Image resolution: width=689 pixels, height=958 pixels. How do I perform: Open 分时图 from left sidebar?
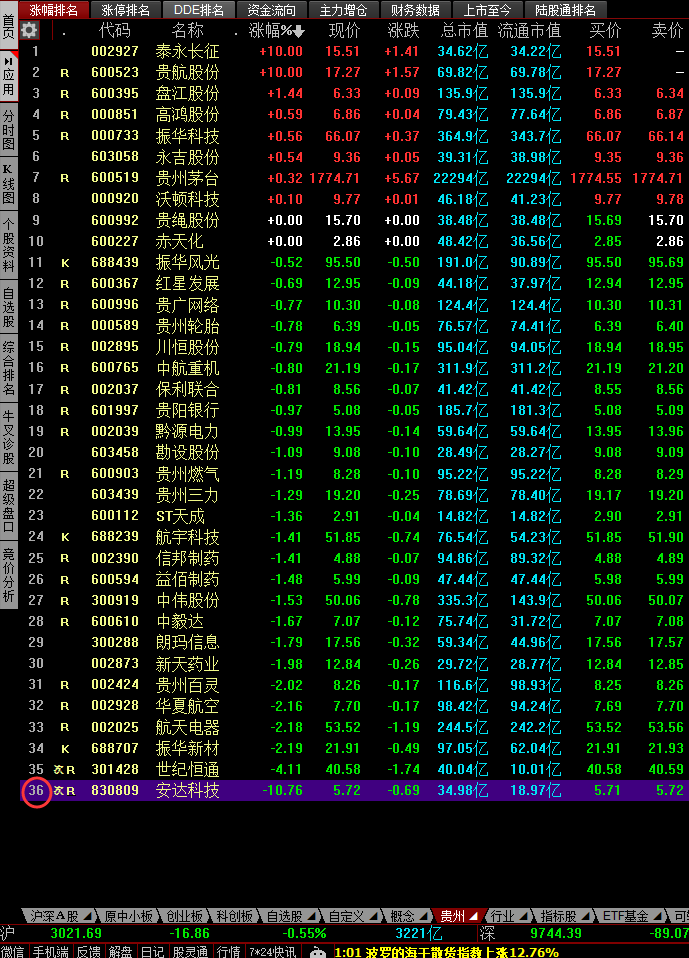pyautogui.click(x=9, y=130)
